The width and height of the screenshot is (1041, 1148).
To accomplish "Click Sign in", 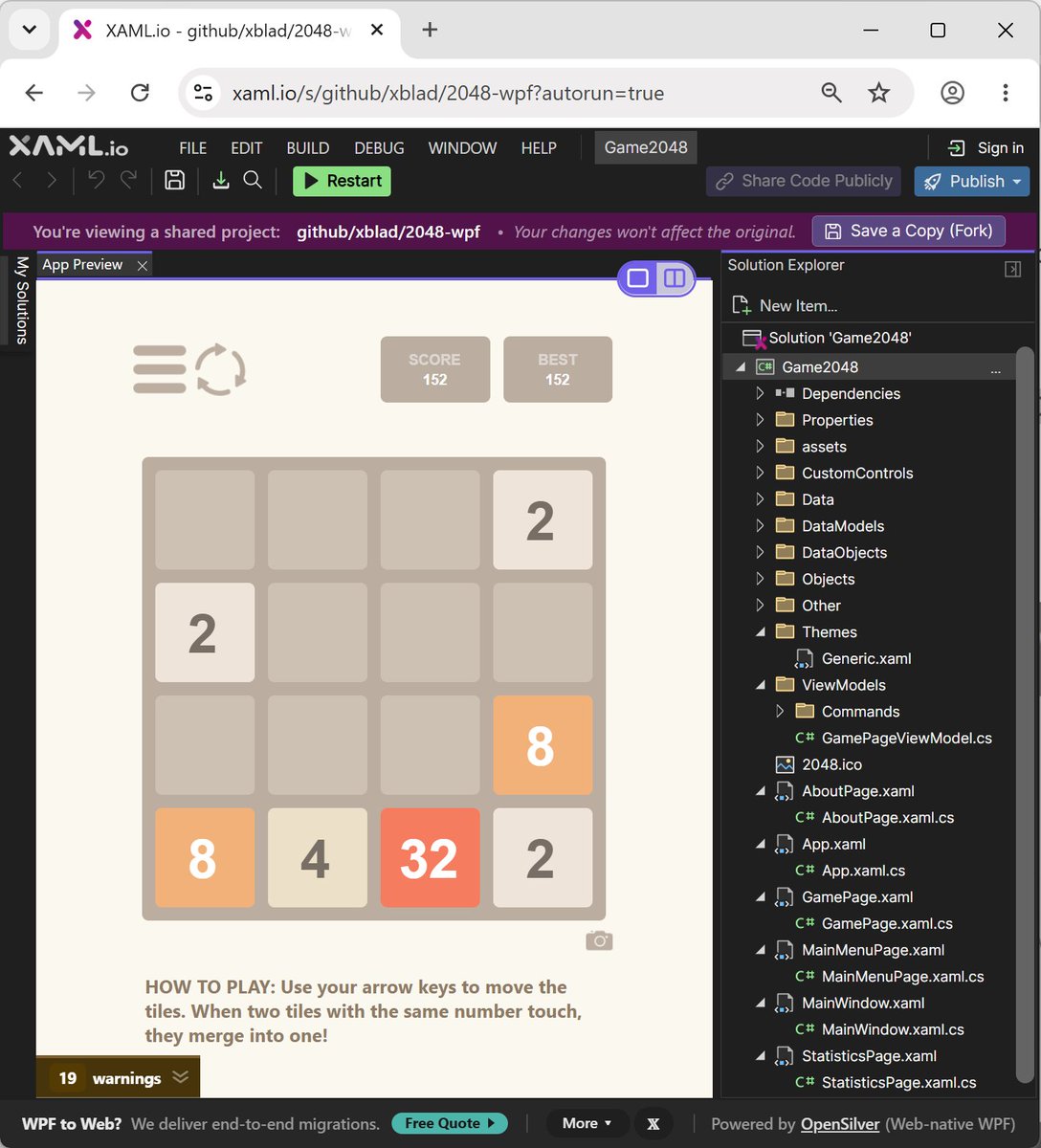I will coord(986,148).
